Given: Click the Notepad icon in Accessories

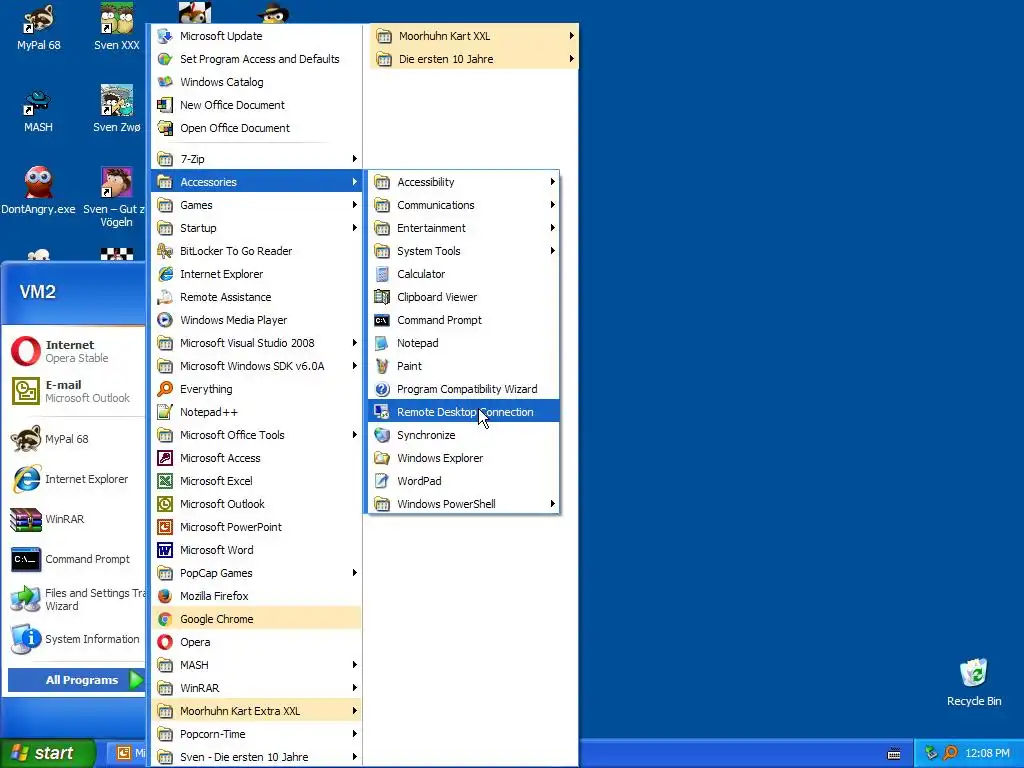Looking at the screenshot, I should [382, 344].
